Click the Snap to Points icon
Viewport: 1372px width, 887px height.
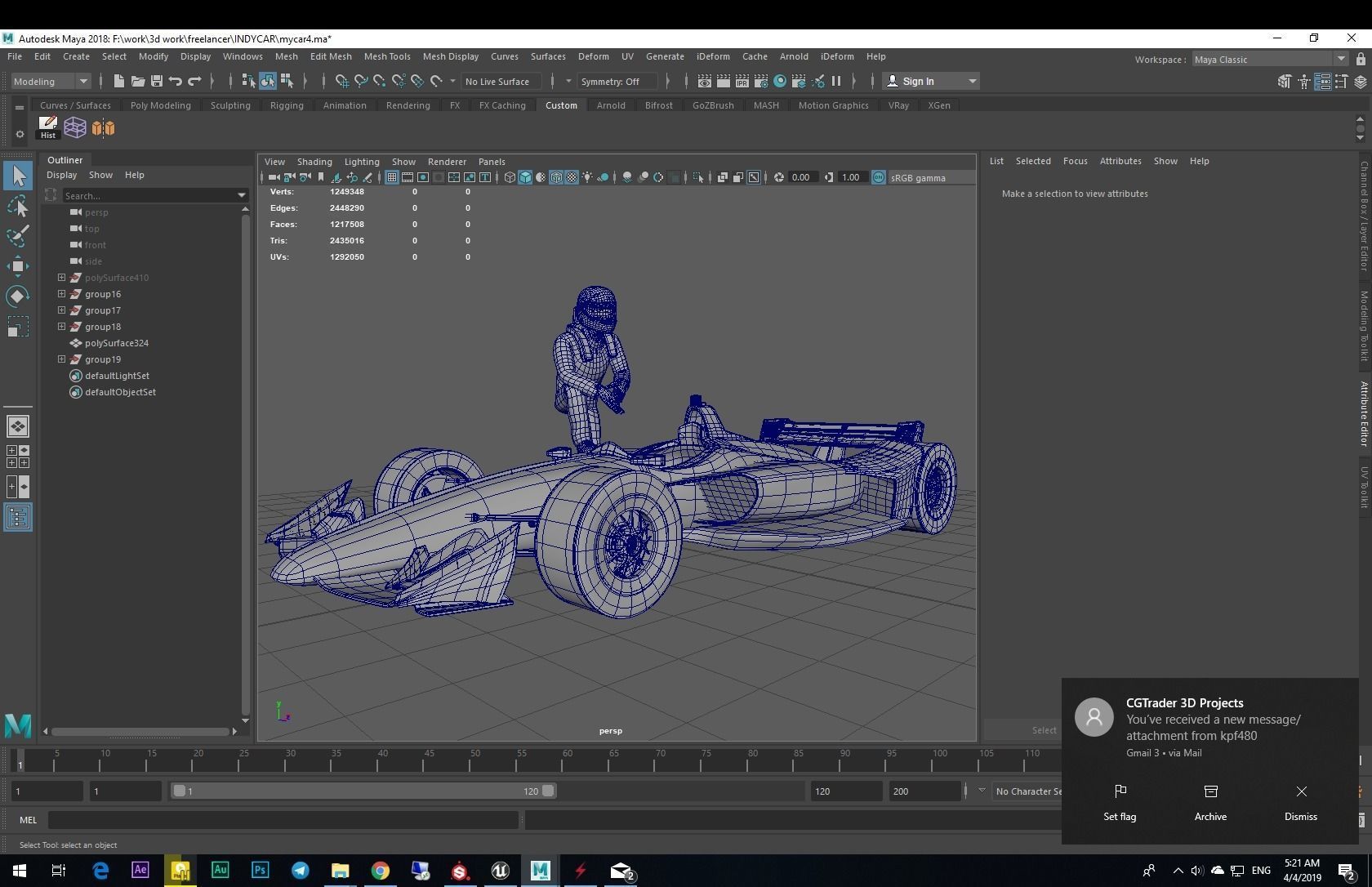point(379,81)
